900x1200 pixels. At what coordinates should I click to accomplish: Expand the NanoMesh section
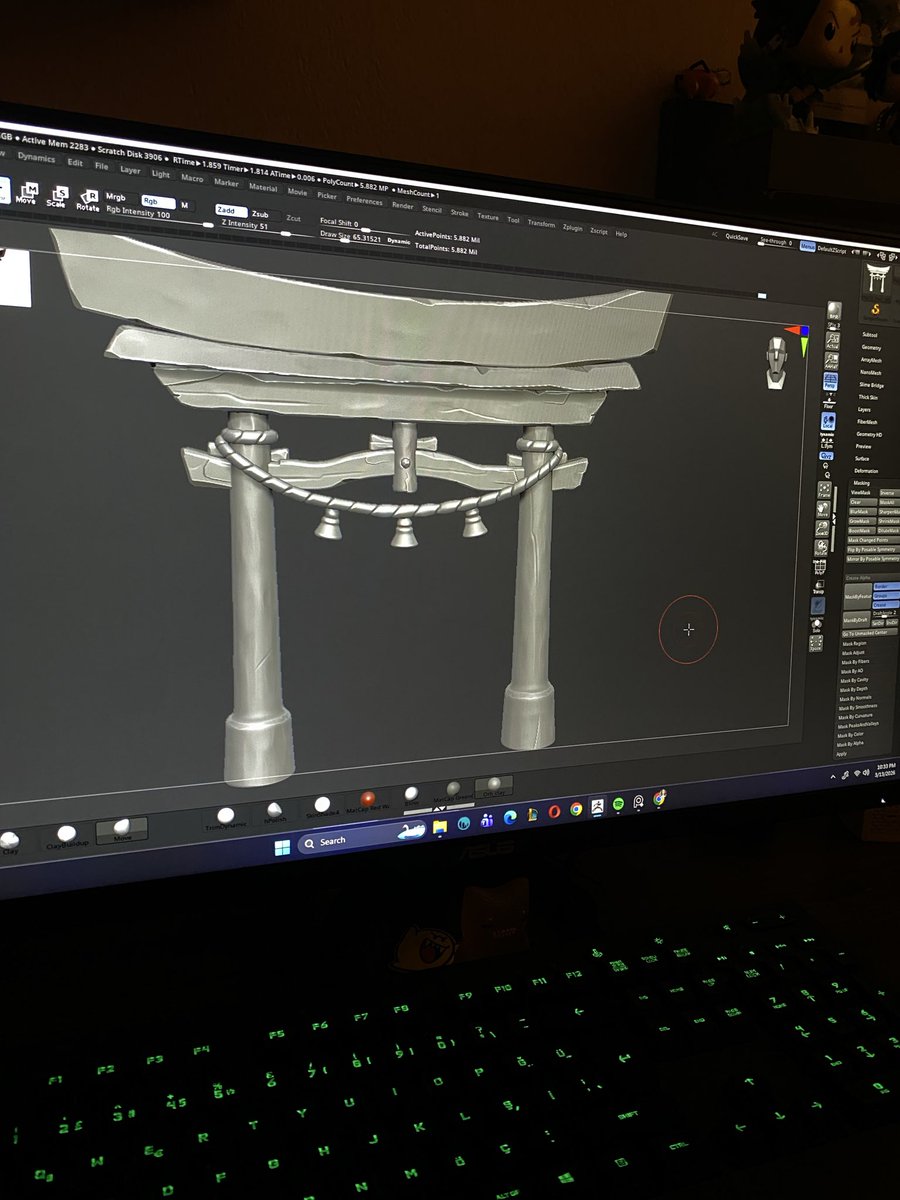(x=869, y=372)
